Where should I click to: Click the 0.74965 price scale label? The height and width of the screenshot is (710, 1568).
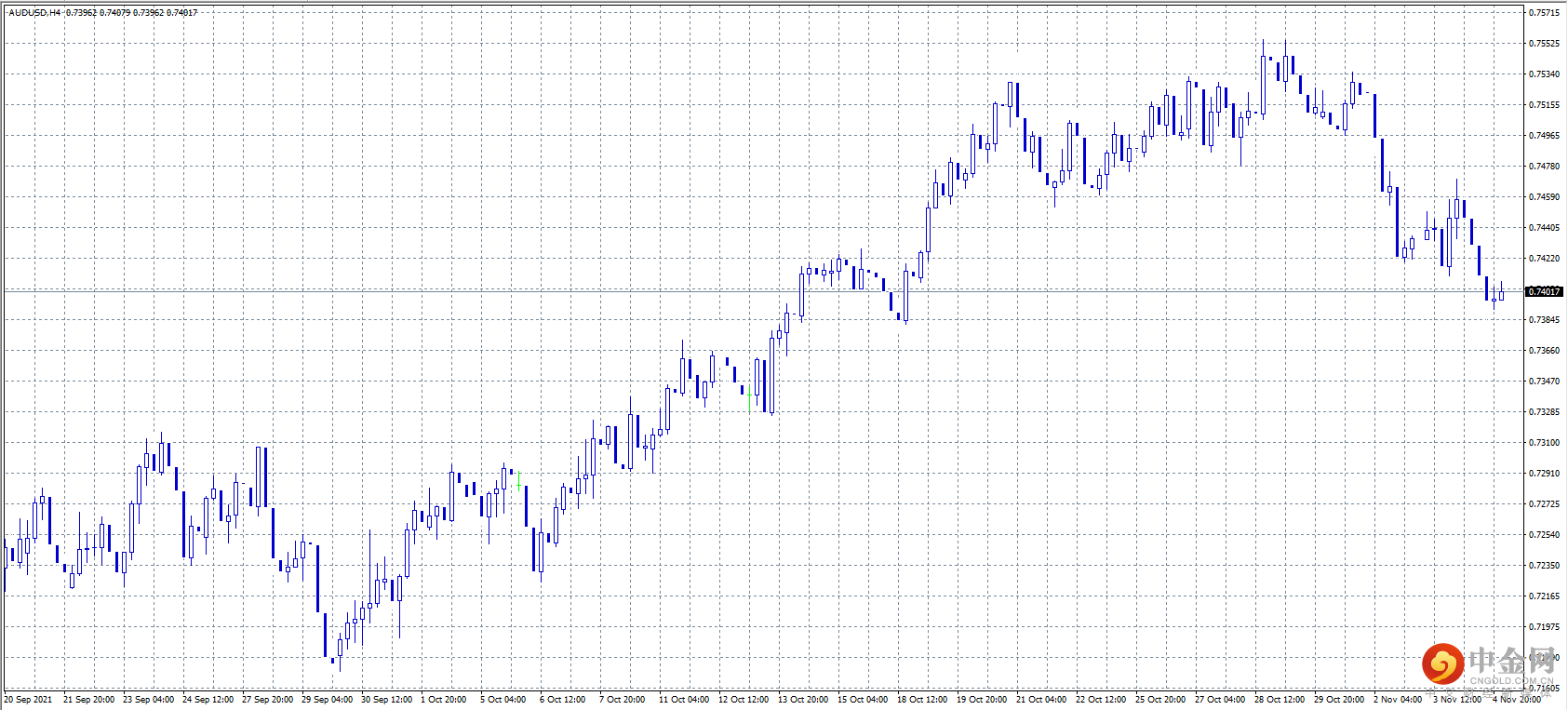[1545, 136]
